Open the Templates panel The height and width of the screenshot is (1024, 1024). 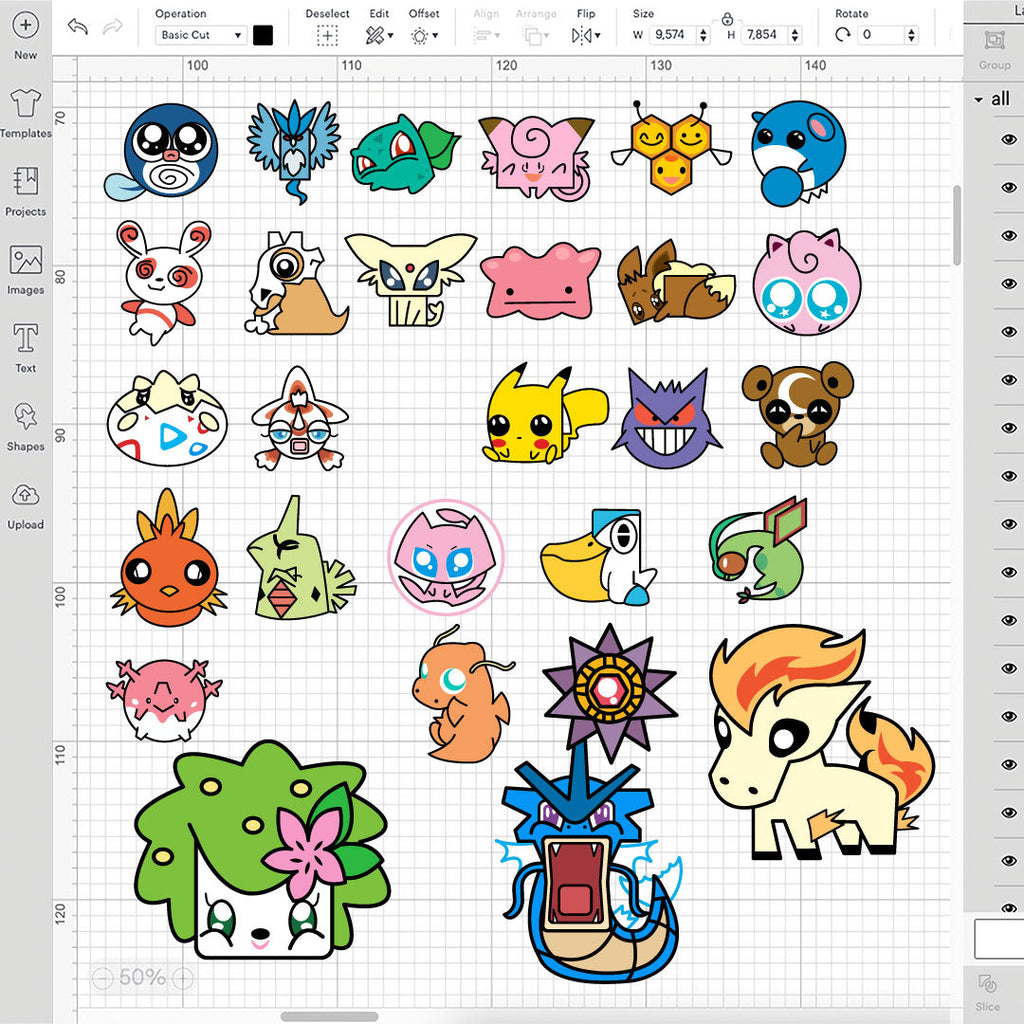(25, 114)
